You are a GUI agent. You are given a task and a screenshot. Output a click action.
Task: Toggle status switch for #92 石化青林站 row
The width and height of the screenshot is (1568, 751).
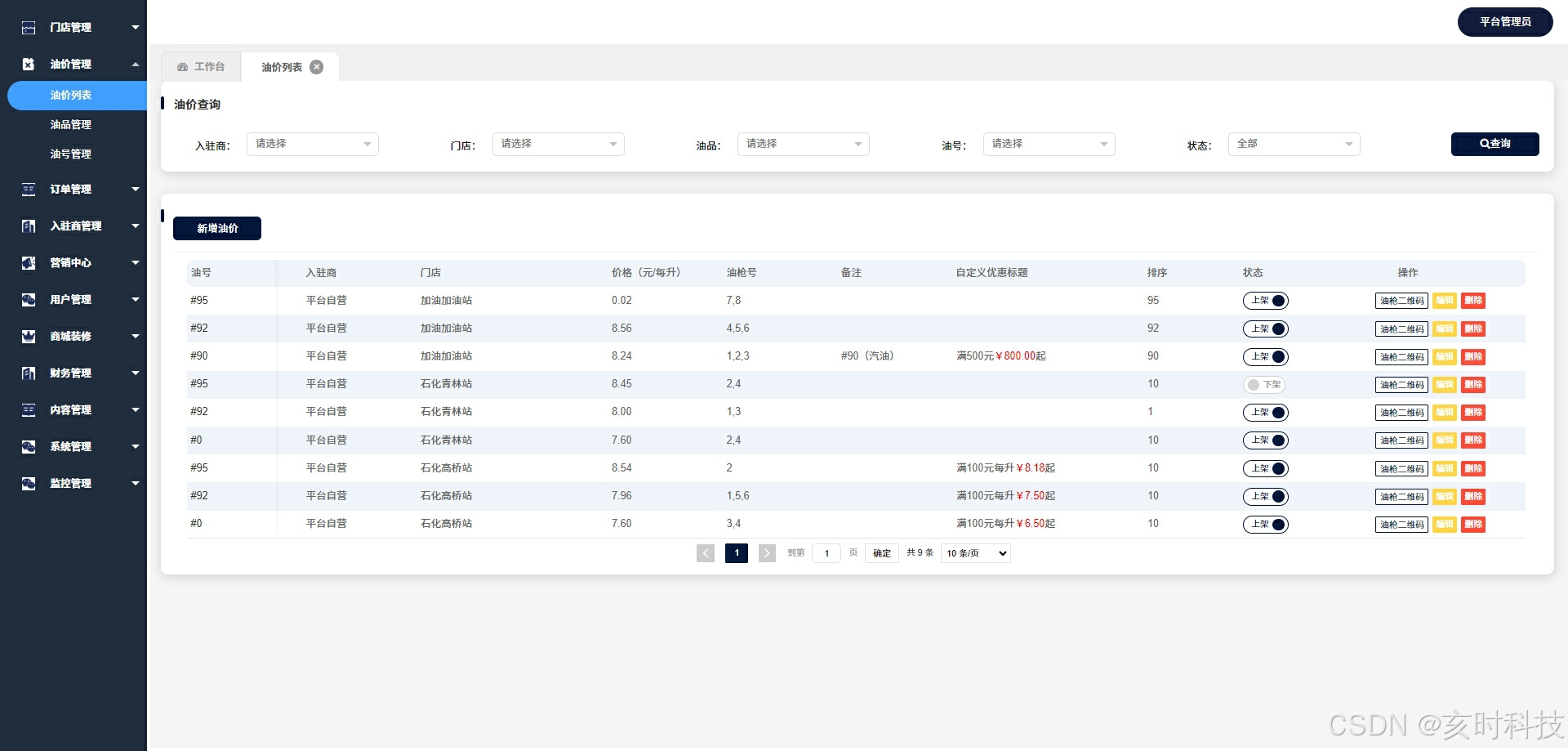click(1266, 412)
